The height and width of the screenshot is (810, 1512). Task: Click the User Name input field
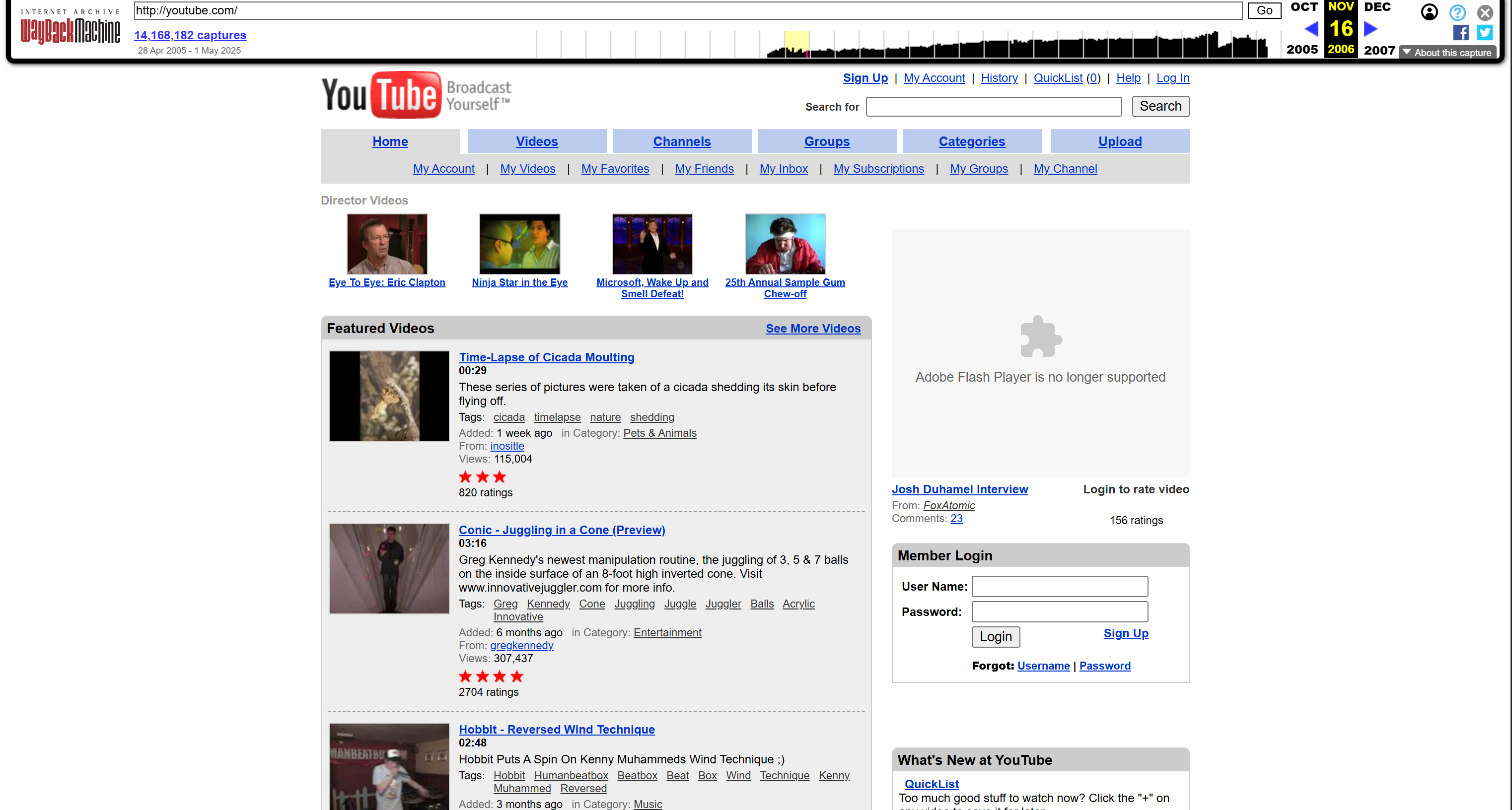tap(1060, 586)
